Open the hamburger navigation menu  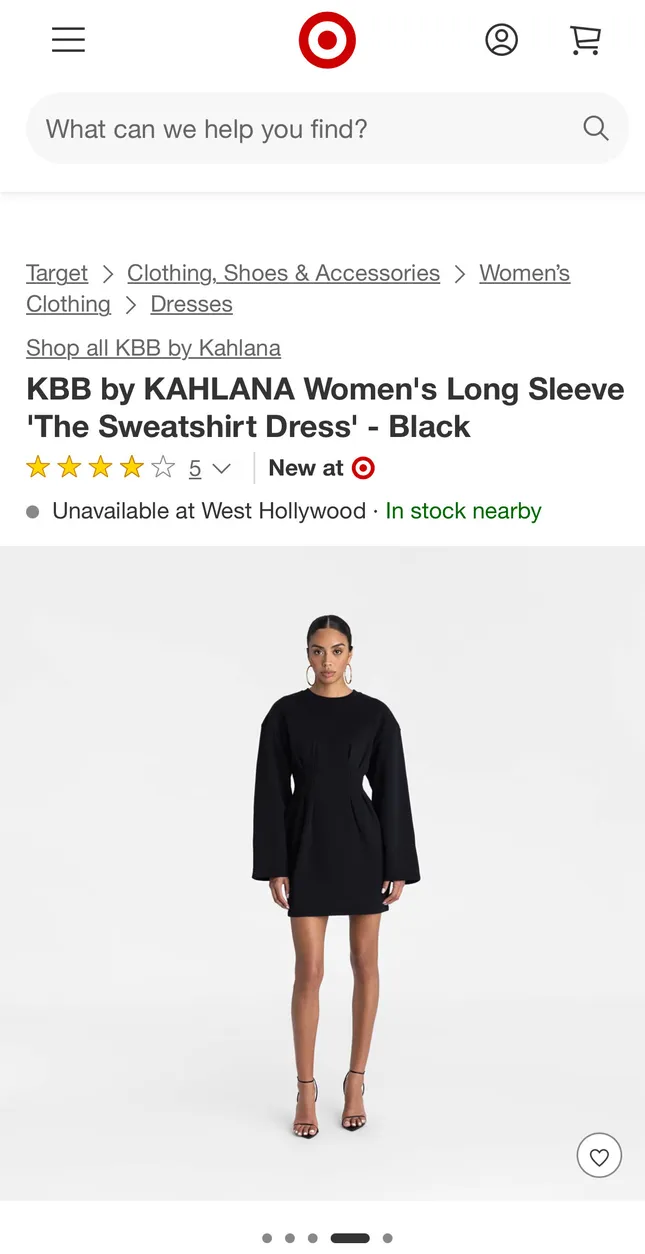[x=68, y=40]
